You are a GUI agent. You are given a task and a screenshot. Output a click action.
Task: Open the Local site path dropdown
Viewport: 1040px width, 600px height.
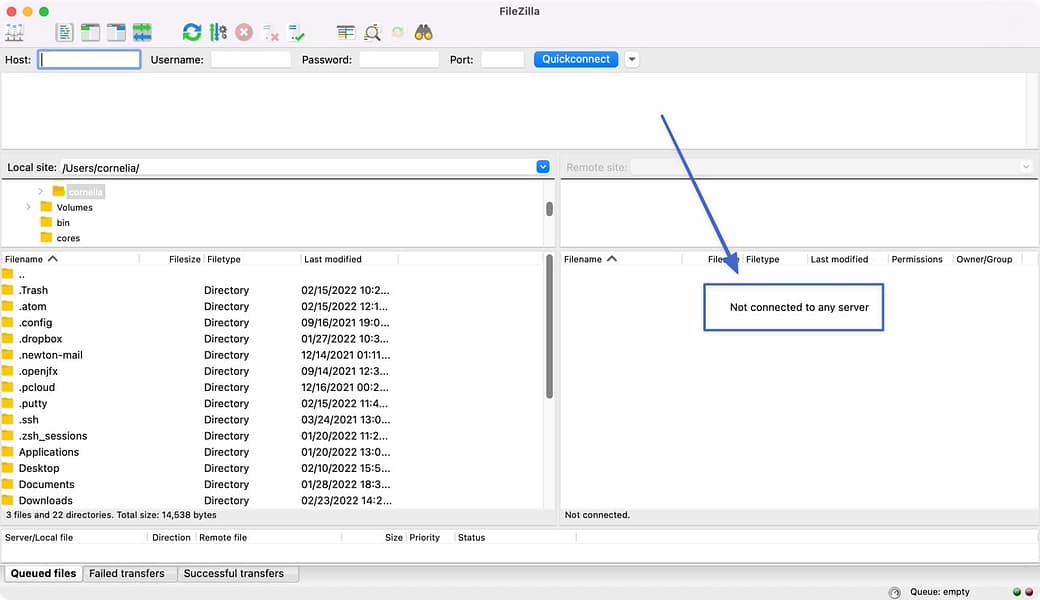(x=543, y=167)
